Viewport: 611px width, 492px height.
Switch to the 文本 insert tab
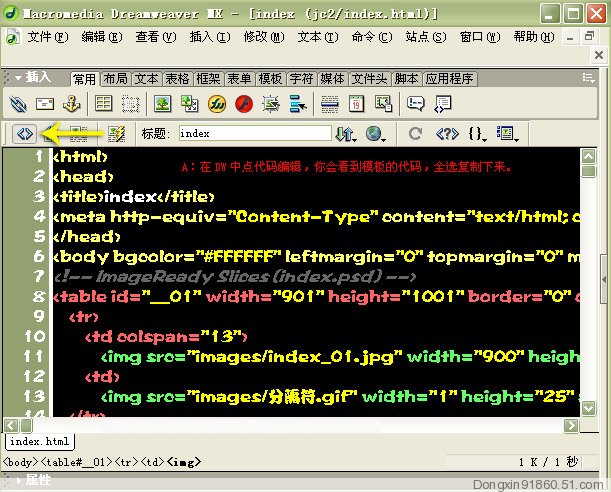click(x=147, y=79)
